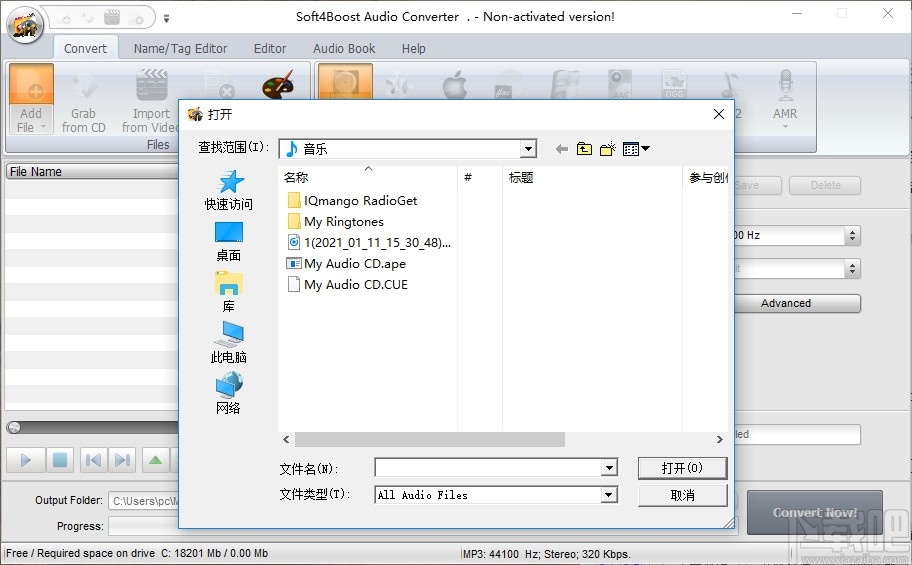Screen dimensions: 912x565
Task: Sort by the Name (名称) column header
Action: point(368,177)
